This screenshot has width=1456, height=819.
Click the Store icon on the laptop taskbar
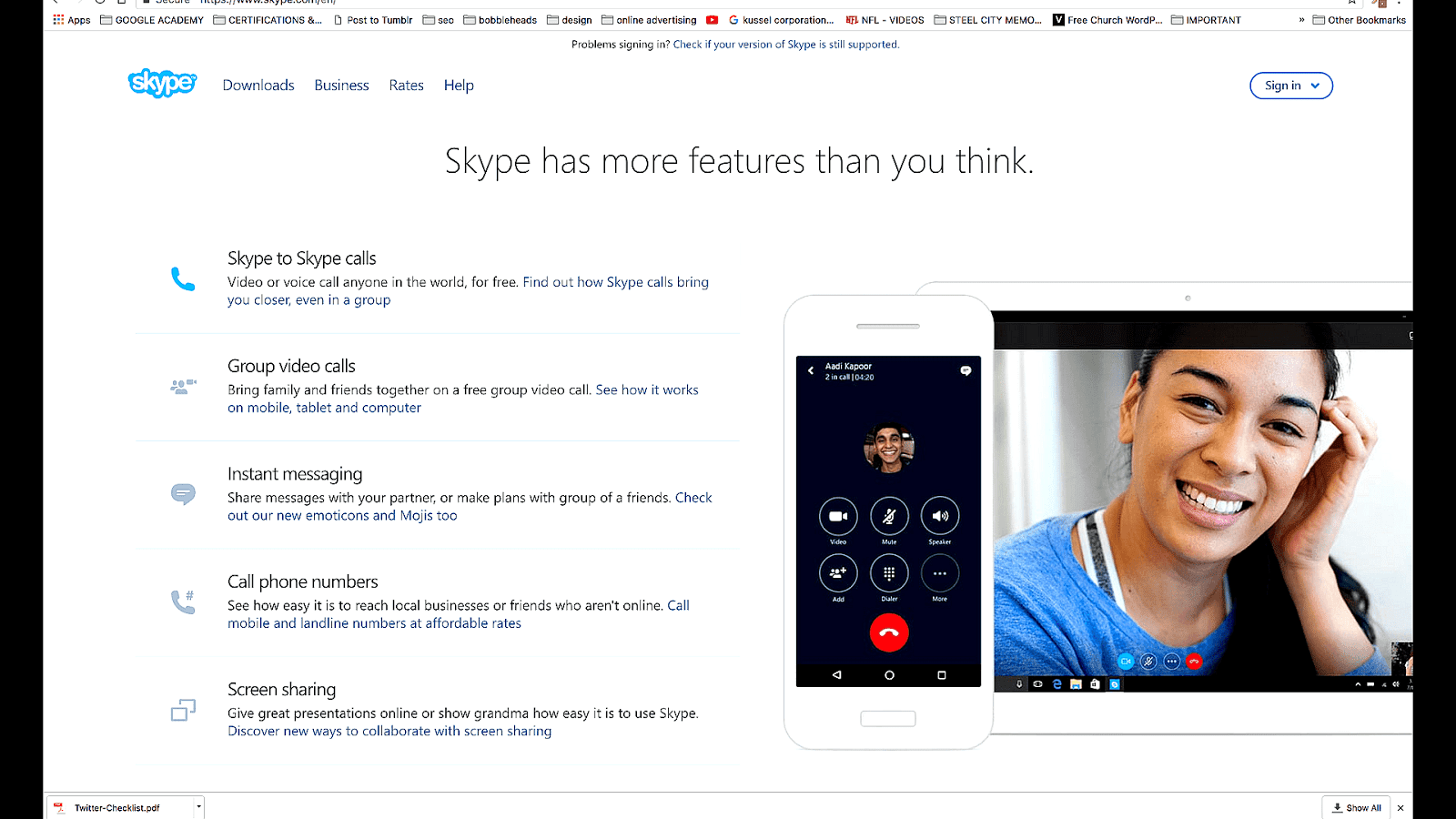pos(1096,684)
